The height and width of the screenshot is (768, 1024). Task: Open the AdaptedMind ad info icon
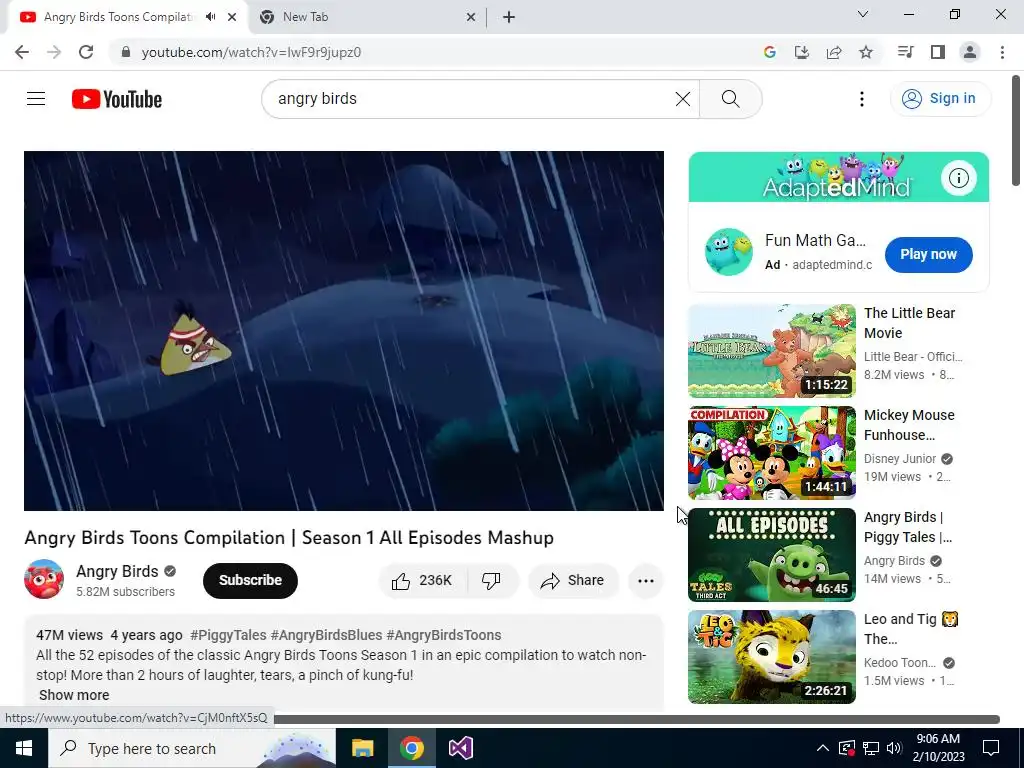pyautogui.click(x=958, y=178)
